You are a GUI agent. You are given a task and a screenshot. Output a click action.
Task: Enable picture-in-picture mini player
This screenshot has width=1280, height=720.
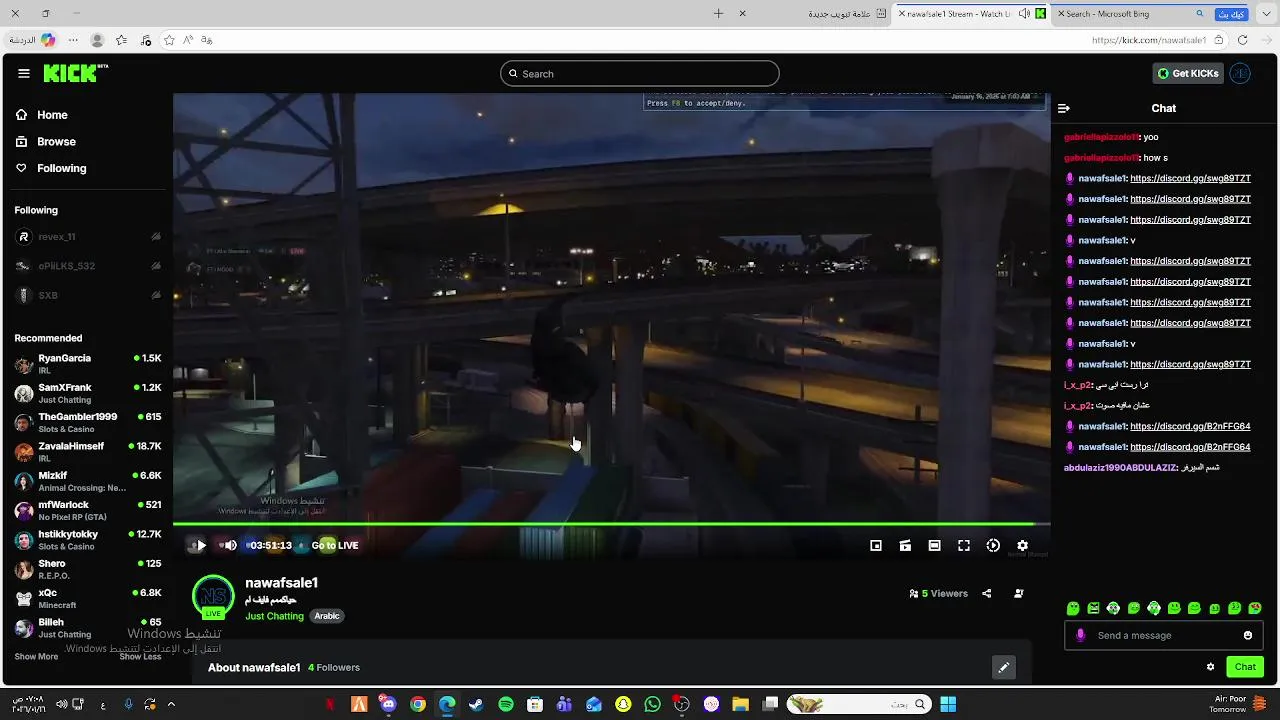[x=876, y=545]
